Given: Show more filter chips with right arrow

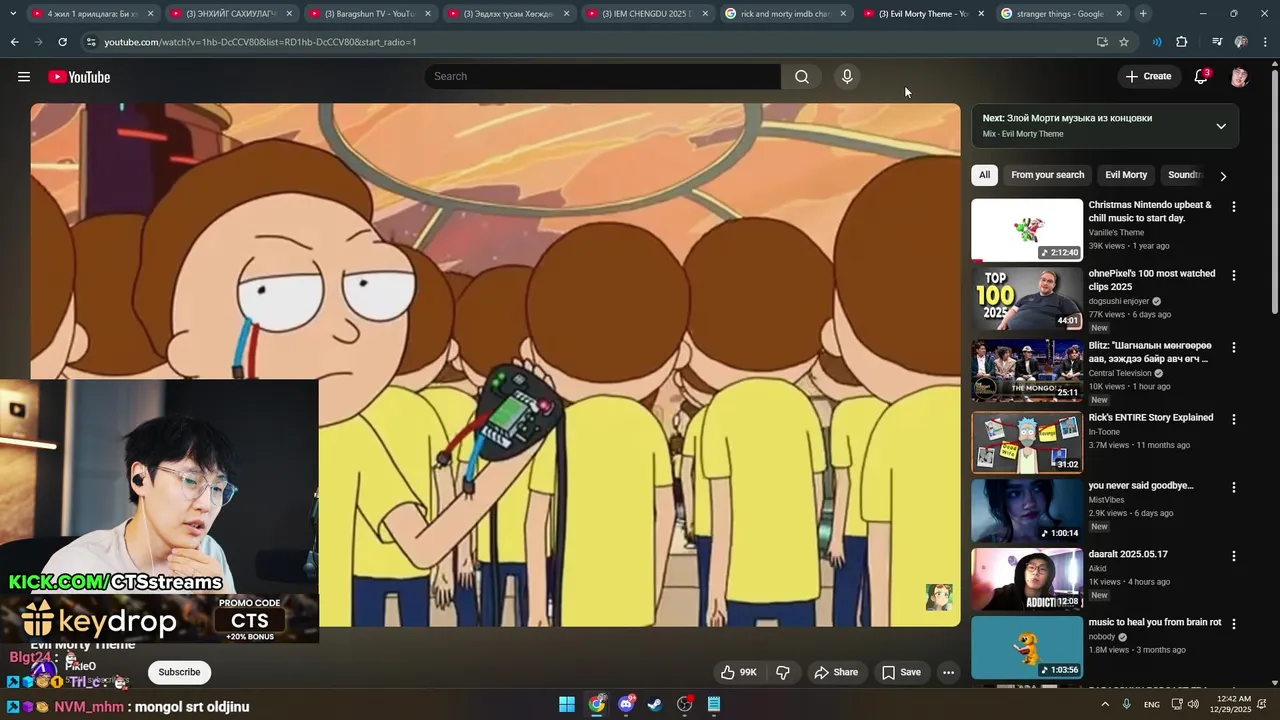Looking at the screenshot, I should point(1222,176).
